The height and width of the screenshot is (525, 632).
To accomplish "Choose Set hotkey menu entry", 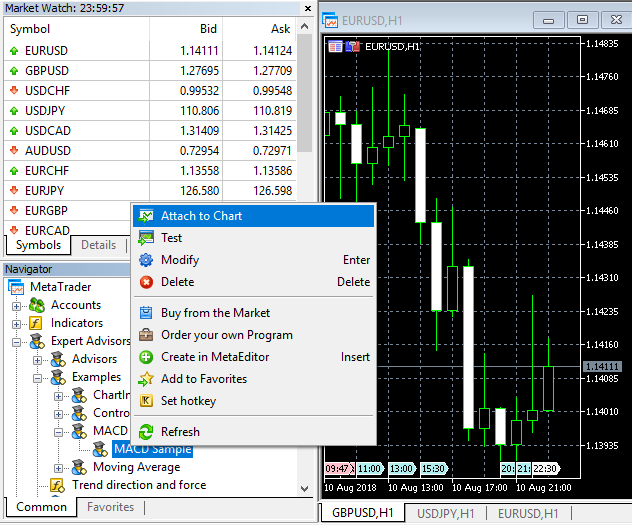I will [x=254, y=401].
